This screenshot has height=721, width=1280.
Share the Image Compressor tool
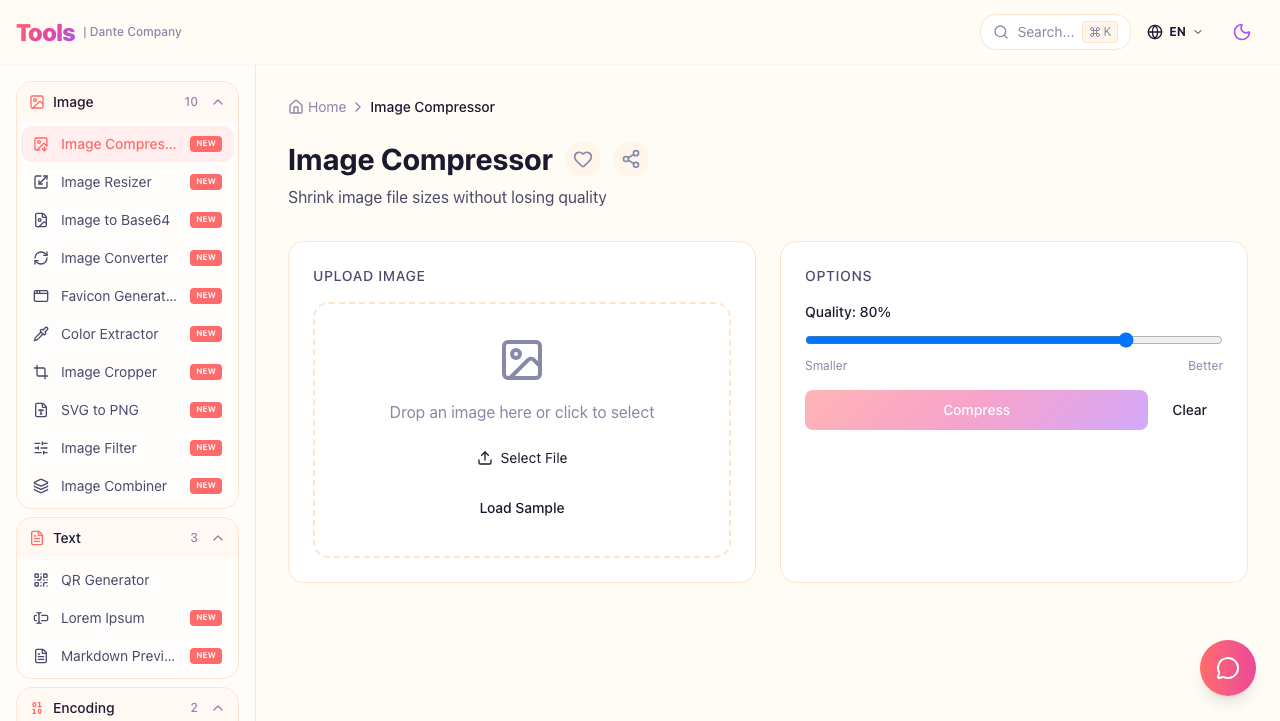[x=631, y=159]
